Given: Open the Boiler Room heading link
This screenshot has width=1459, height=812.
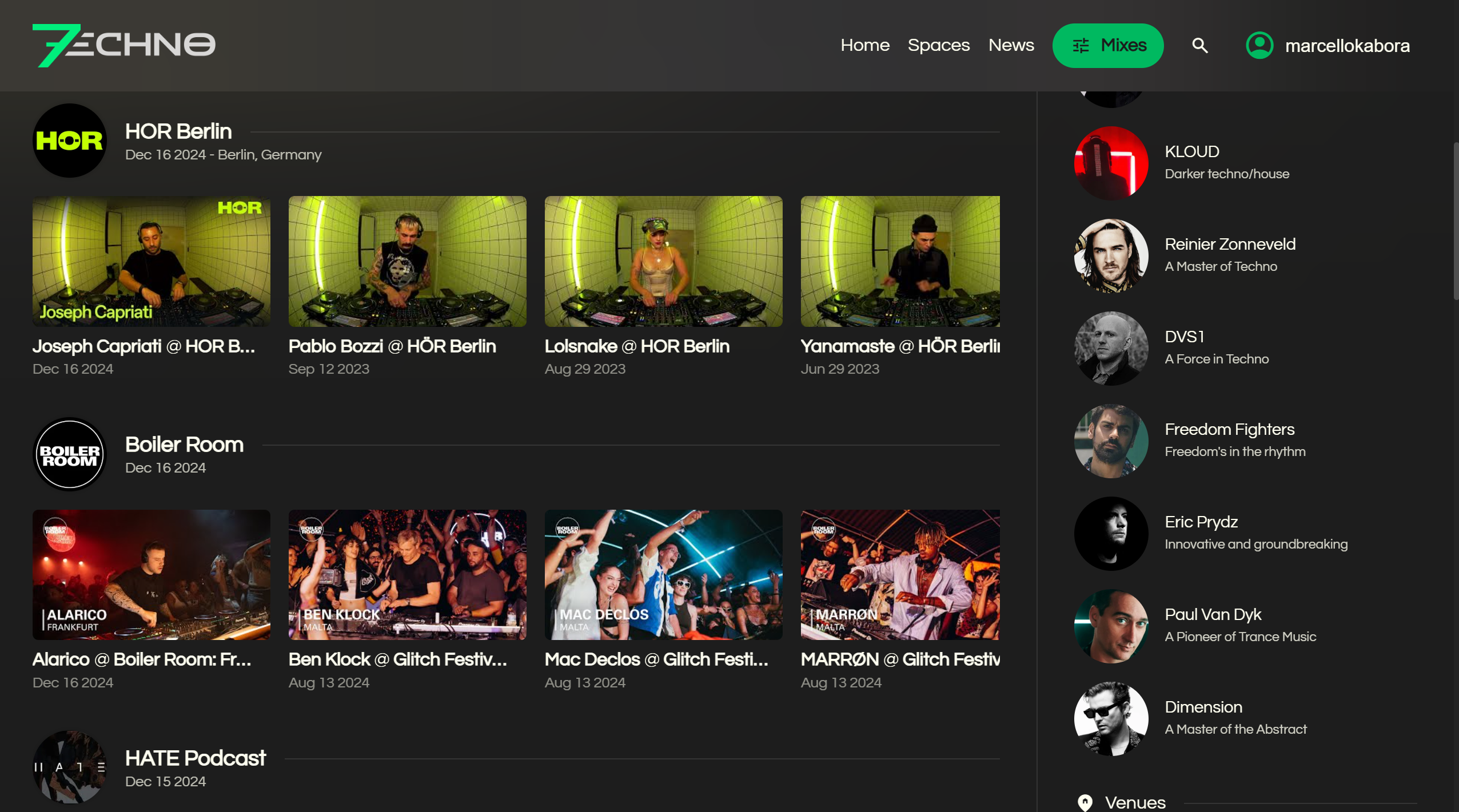Looking at the screenshot, I should [184, 445].
